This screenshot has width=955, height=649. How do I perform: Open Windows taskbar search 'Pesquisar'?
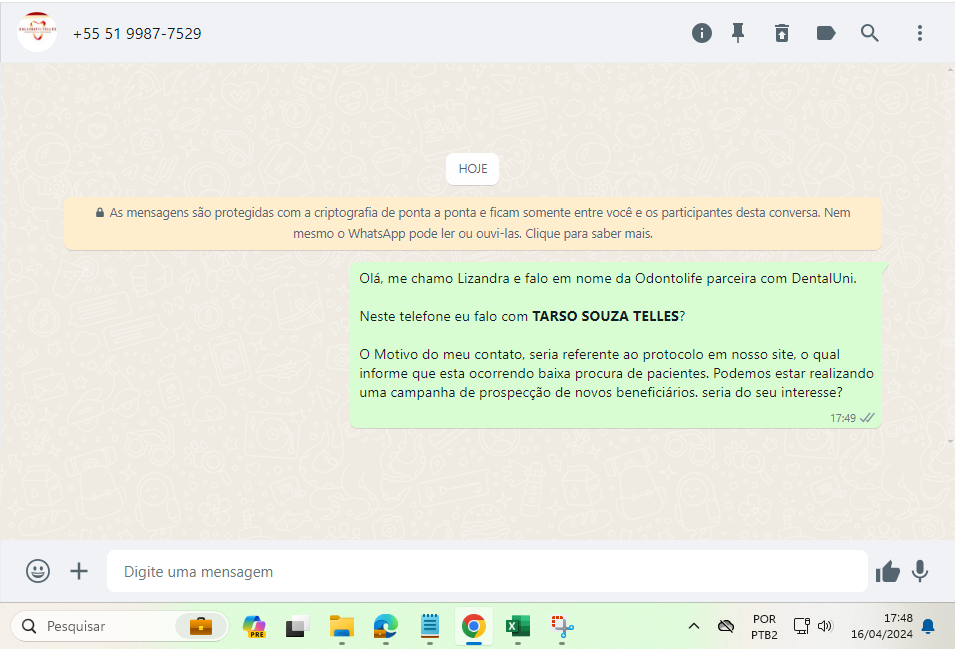pyautogui.click(x=119, y=626)
